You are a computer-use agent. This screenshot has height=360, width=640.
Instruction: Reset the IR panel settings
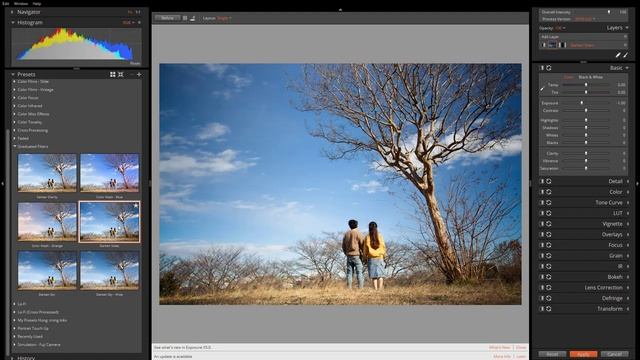[549, 266]
